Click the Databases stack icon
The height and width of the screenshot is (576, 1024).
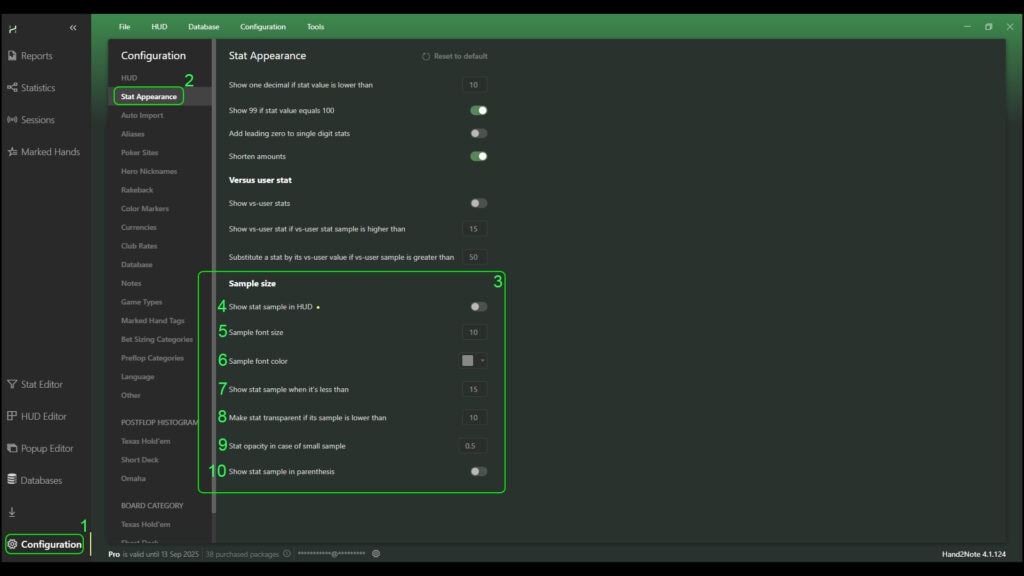click(x=12, y=480)
